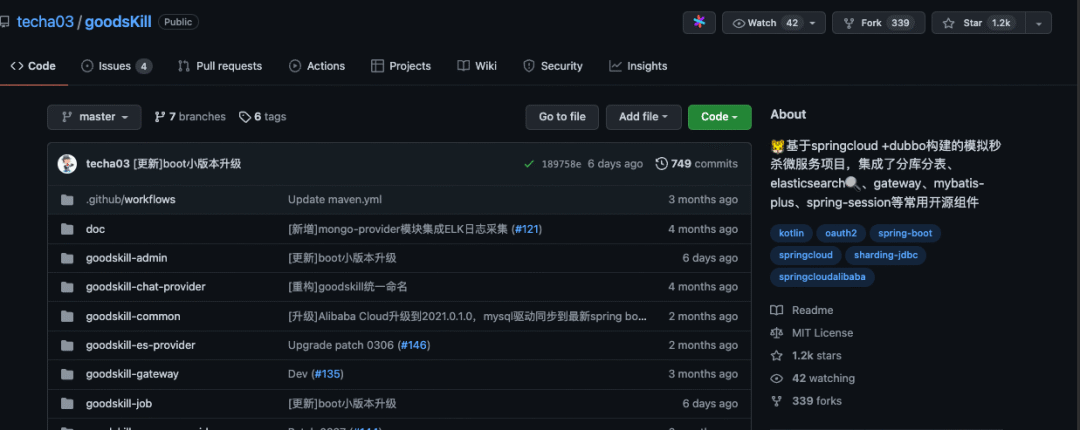Click the folder icon beside goodskill-job

[67, 403]
